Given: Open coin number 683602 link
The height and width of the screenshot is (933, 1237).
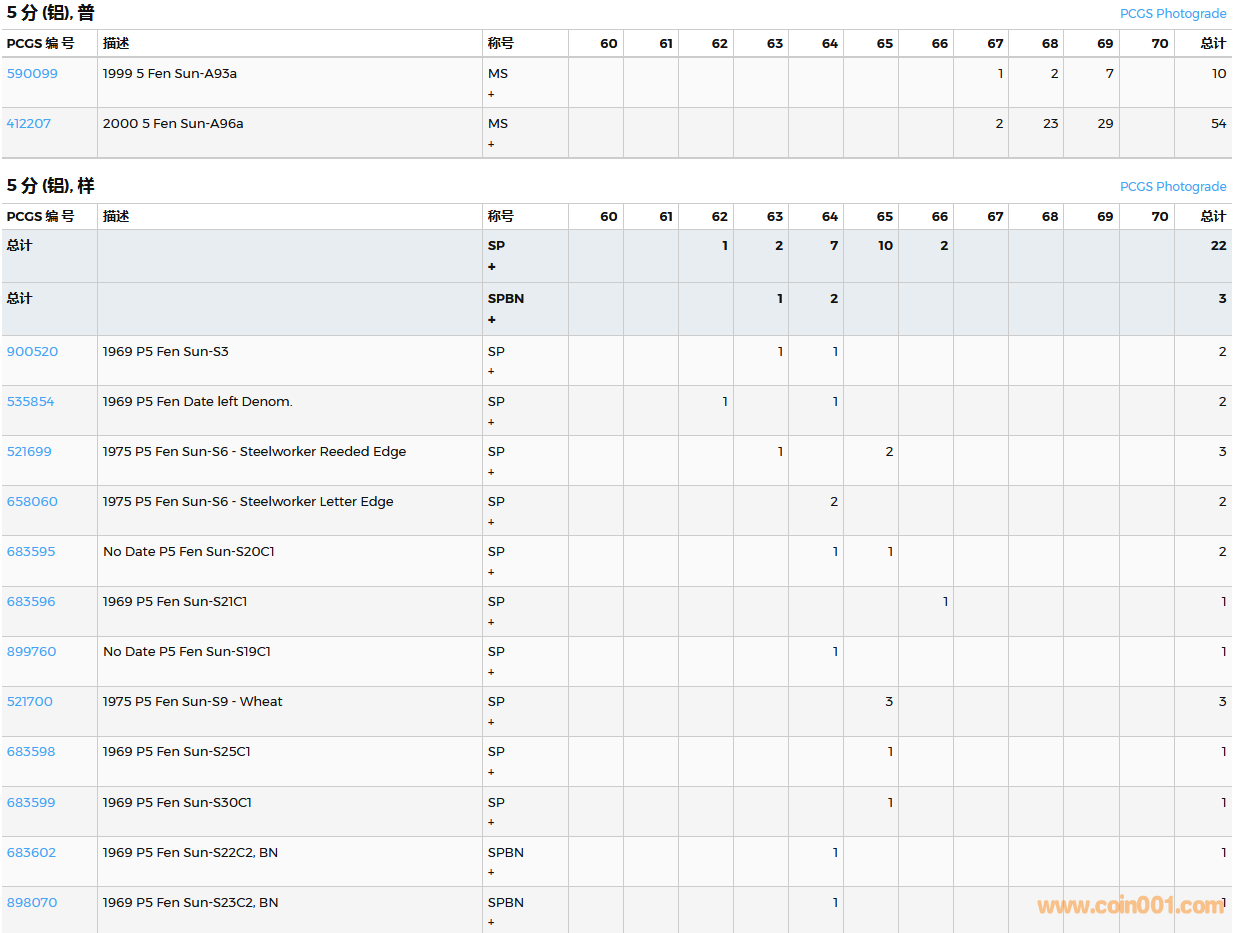Looking at the screenshot, I should 31,852.
